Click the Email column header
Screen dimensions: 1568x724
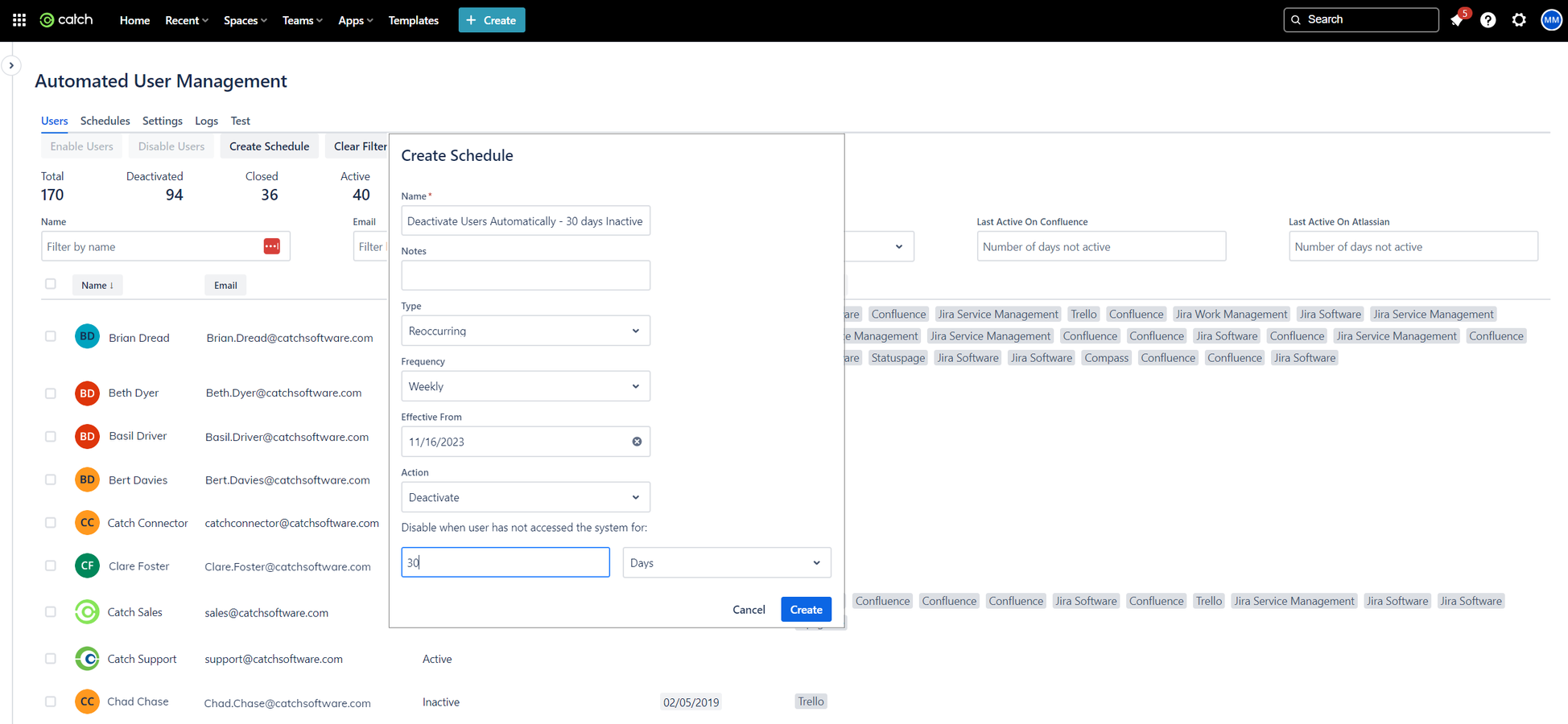pos(225,285)
